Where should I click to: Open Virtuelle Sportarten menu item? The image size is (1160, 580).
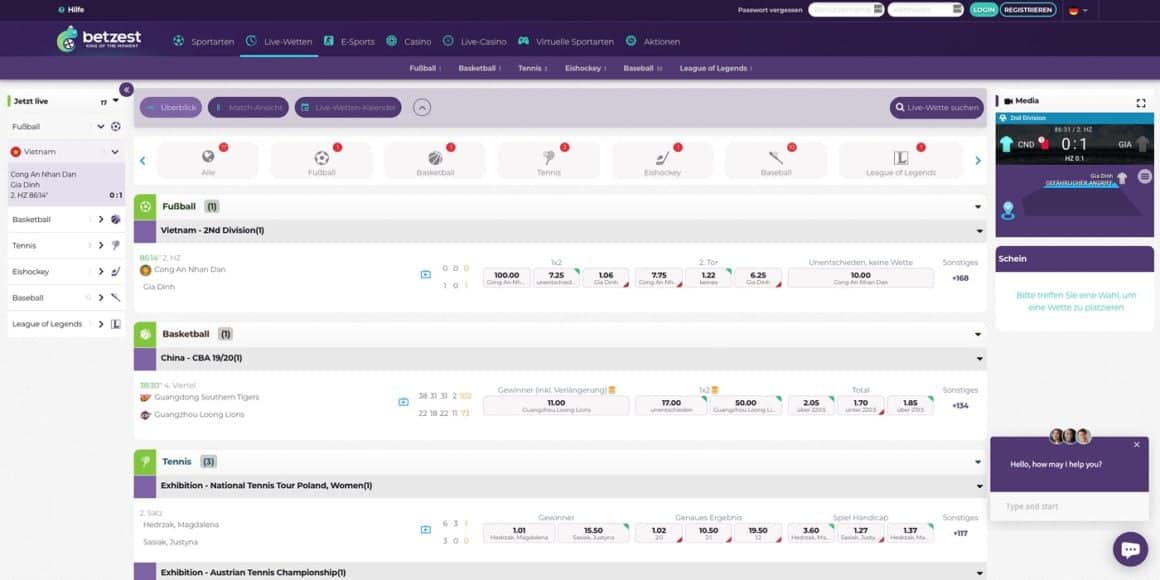click(x=565, y=41)
